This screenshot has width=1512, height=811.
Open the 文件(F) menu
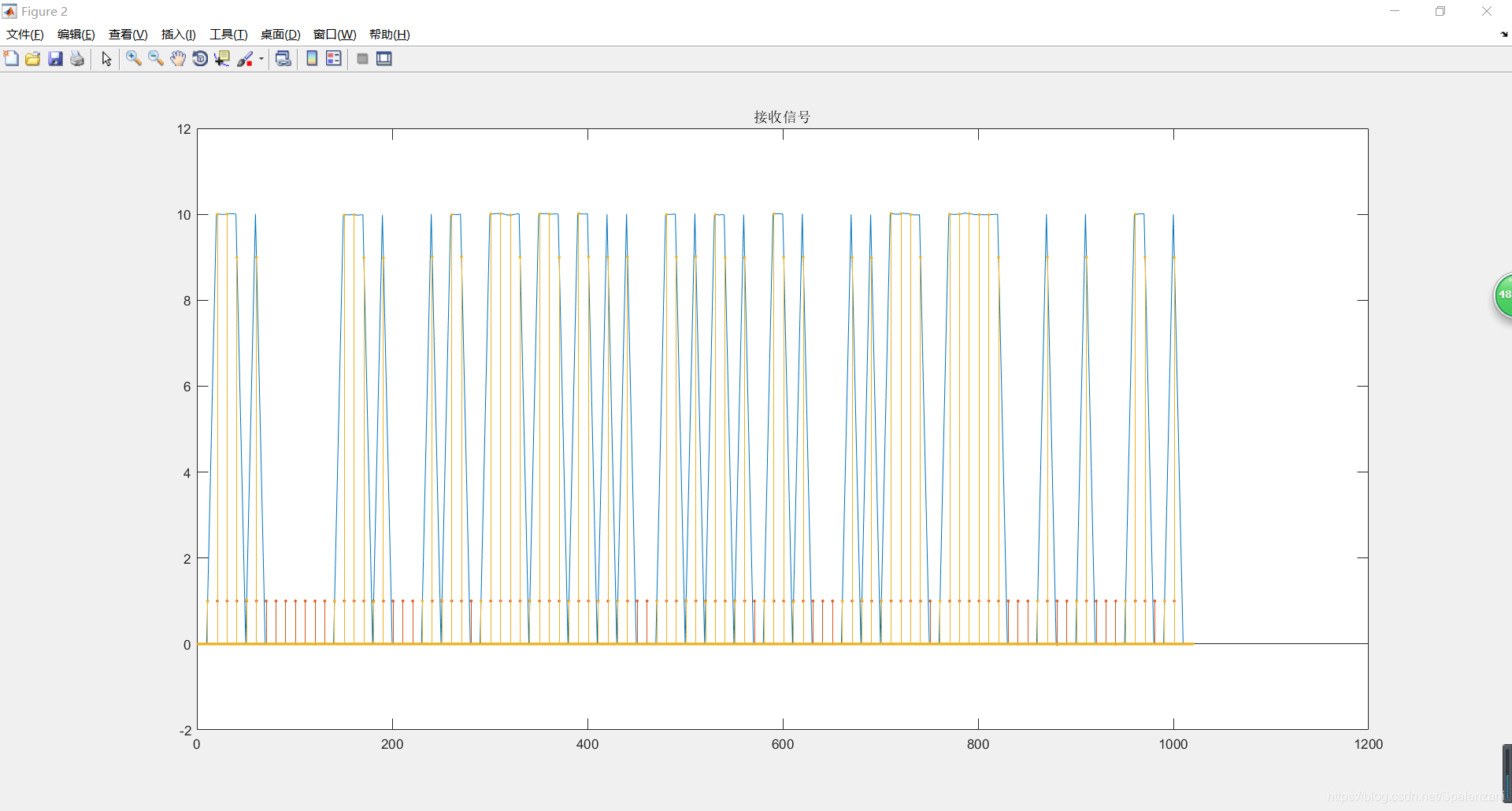[x=25, y=35]
